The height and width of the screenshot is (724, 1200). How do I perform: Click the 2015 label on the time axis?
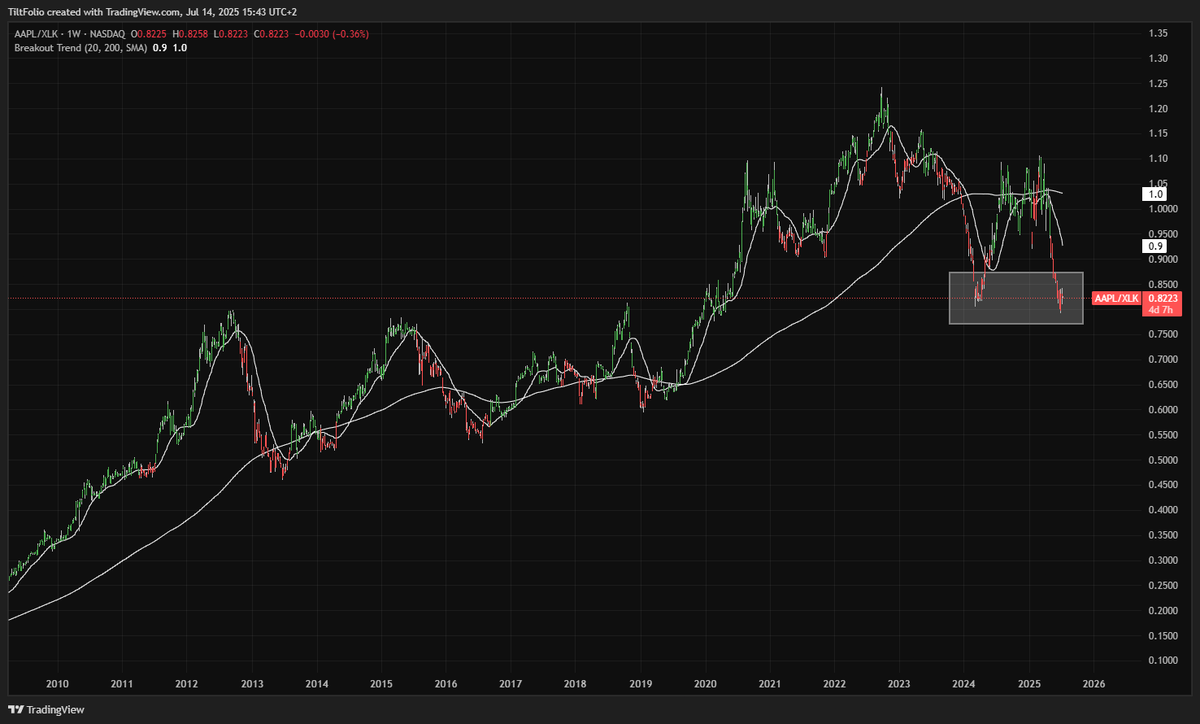tap(381, 685)
